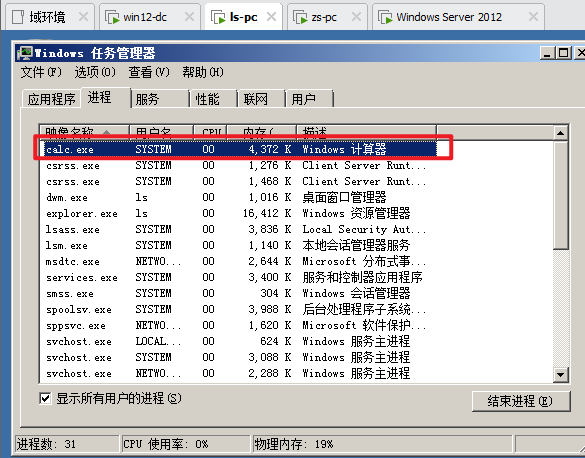
Task: Click the Windows Server 2012 tab VM icon
Action: click(385, 17)
